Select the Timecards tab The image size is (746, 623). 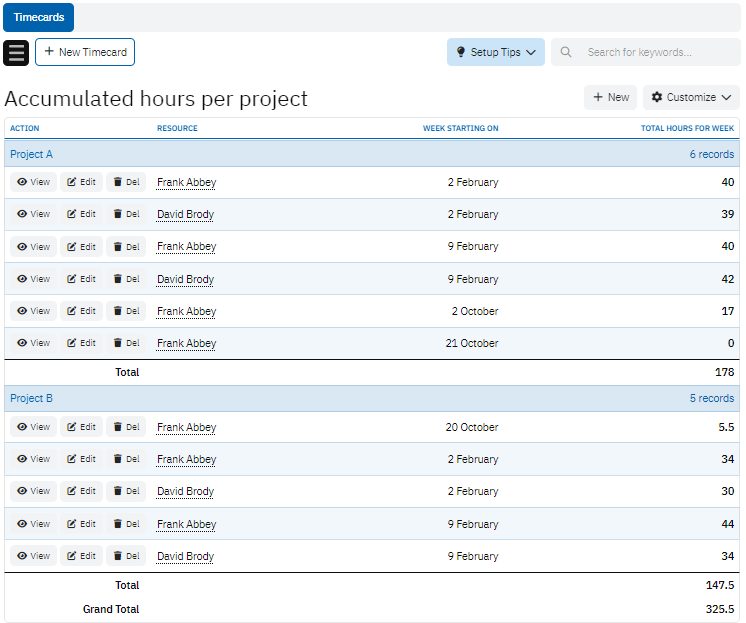tap(37, 17)
